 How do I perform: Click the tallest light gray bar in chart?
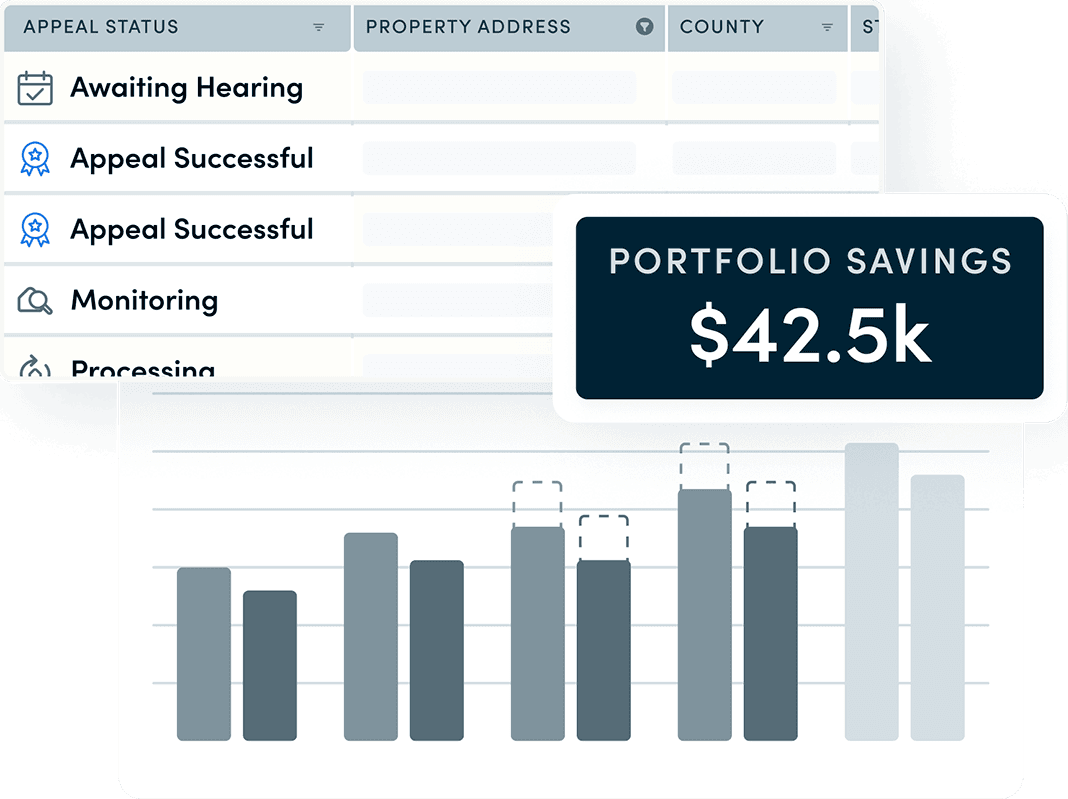(x=871, y=592)
